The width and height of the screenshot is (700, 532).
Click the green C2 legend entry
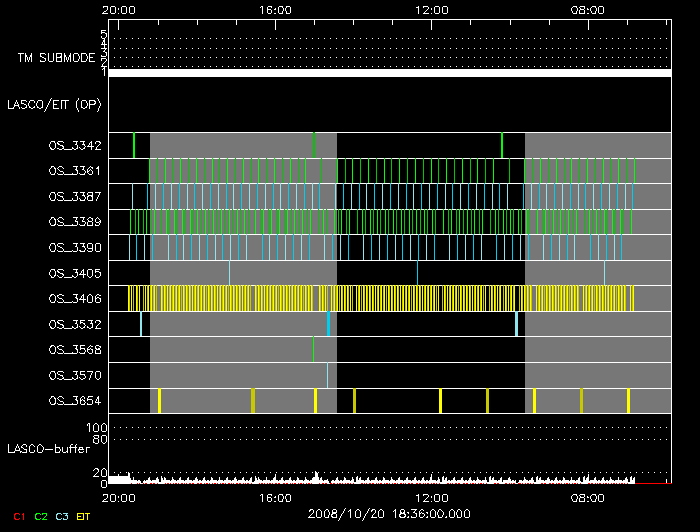pyautogui.click(x=40, y=516)
